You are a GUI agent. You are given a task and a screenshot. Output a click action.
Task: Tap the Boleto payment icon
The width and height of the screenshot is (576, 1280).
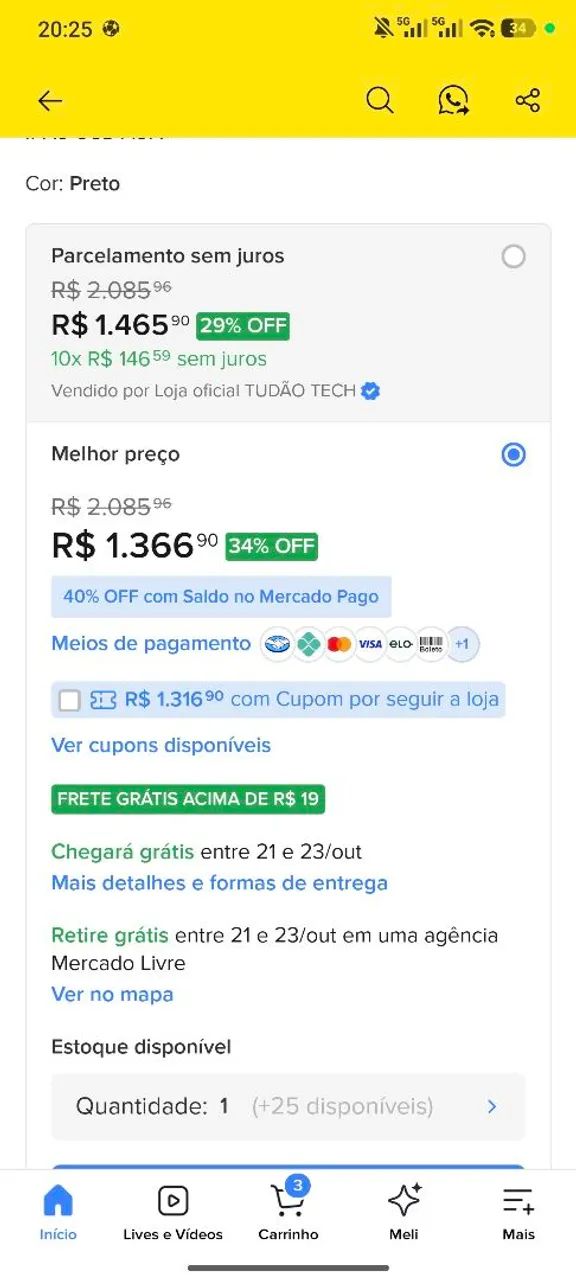pyautogui.click(x=431, y=644)
